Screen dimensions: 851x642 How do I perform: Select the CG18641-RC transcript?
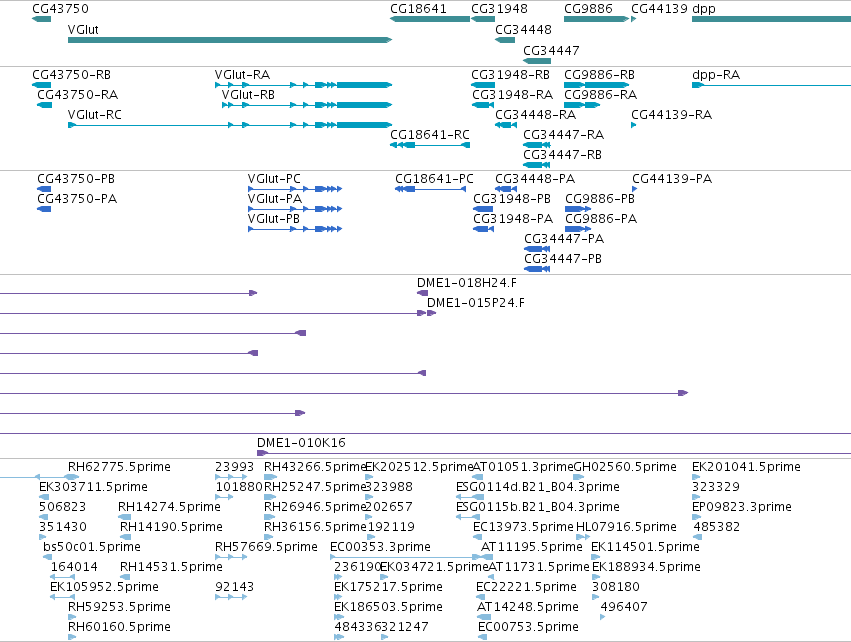pyautogui.click(x=430, y=145)
